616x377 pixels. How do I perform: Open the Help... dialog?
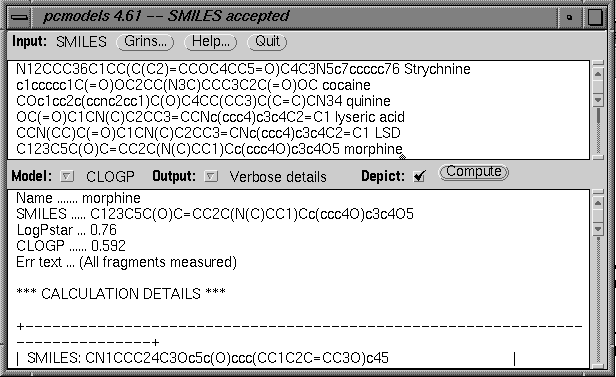211,42
